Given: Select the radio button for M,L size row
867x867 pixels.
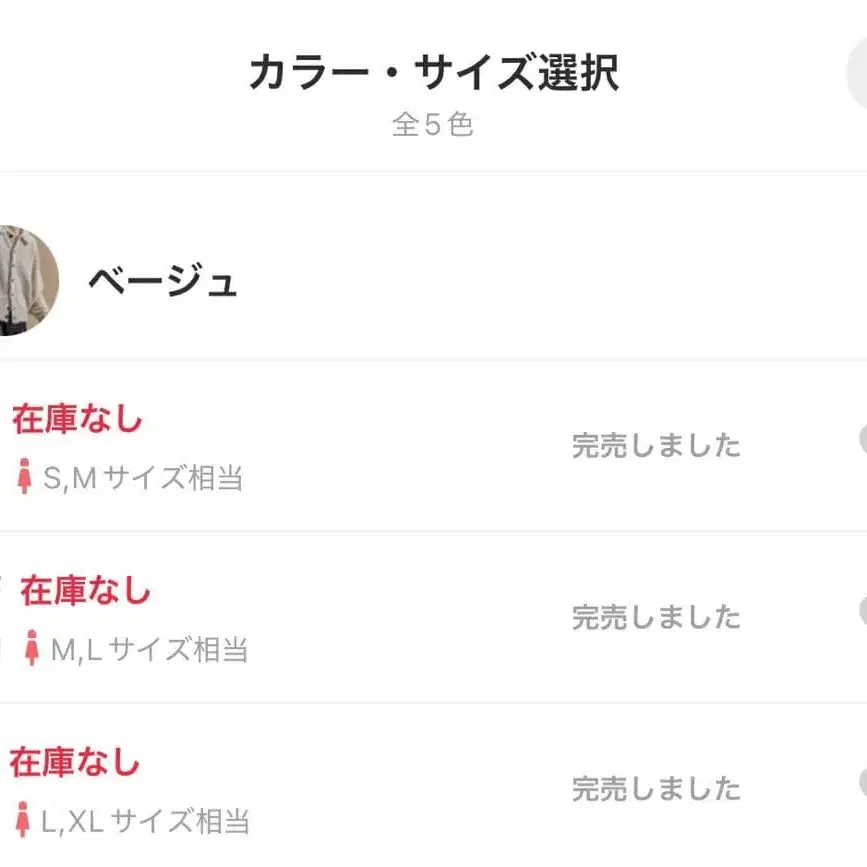Looking at the screenshot, I should [861, 612].
